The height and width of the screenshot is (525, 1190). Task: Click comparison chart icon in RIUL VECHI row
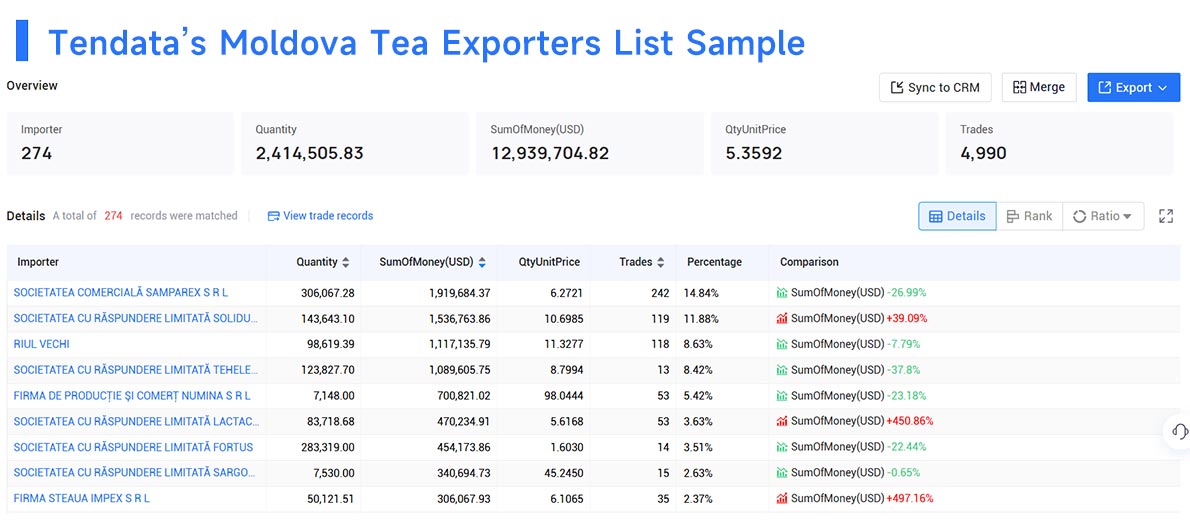tap(782, 344)
